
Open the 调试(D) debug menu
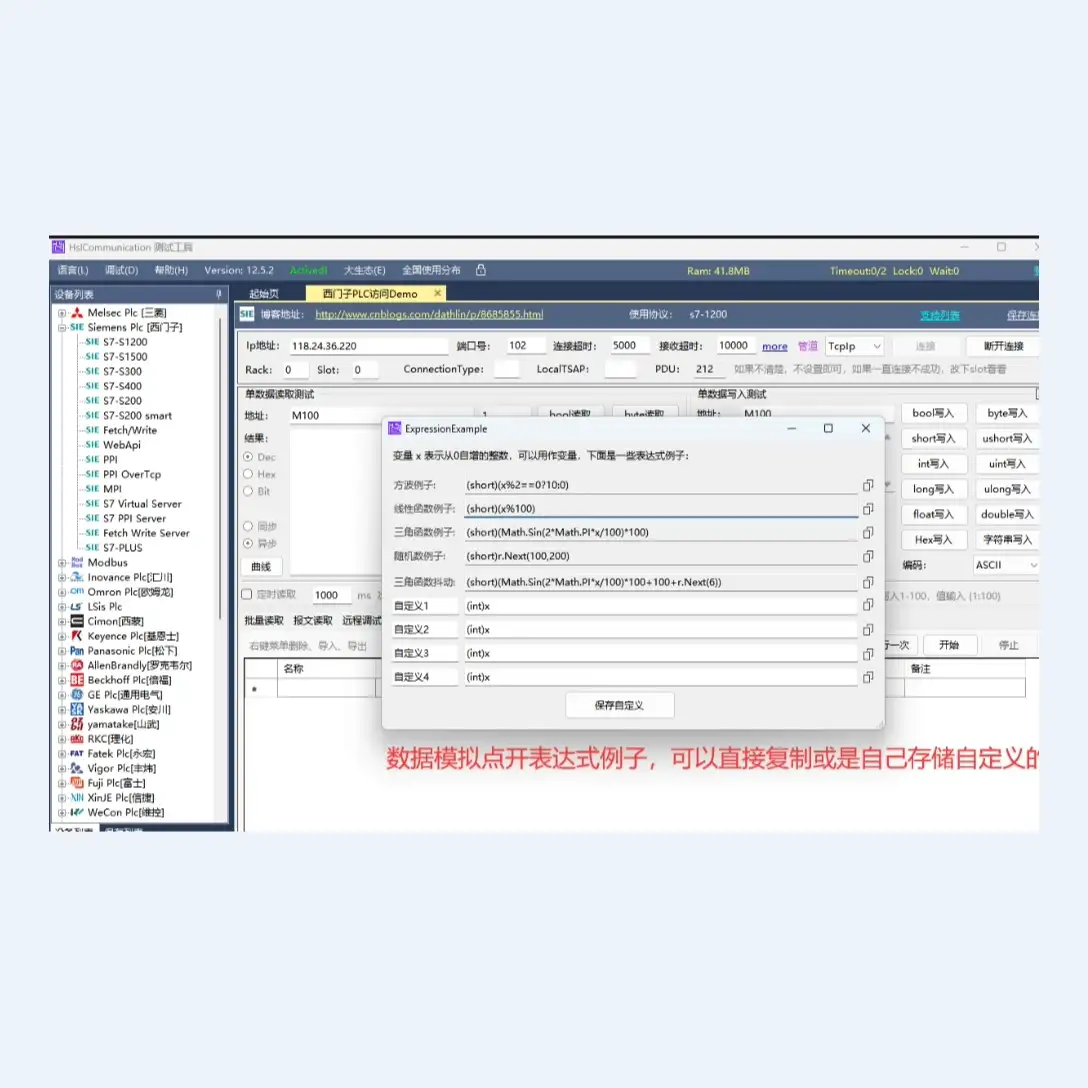121,271
